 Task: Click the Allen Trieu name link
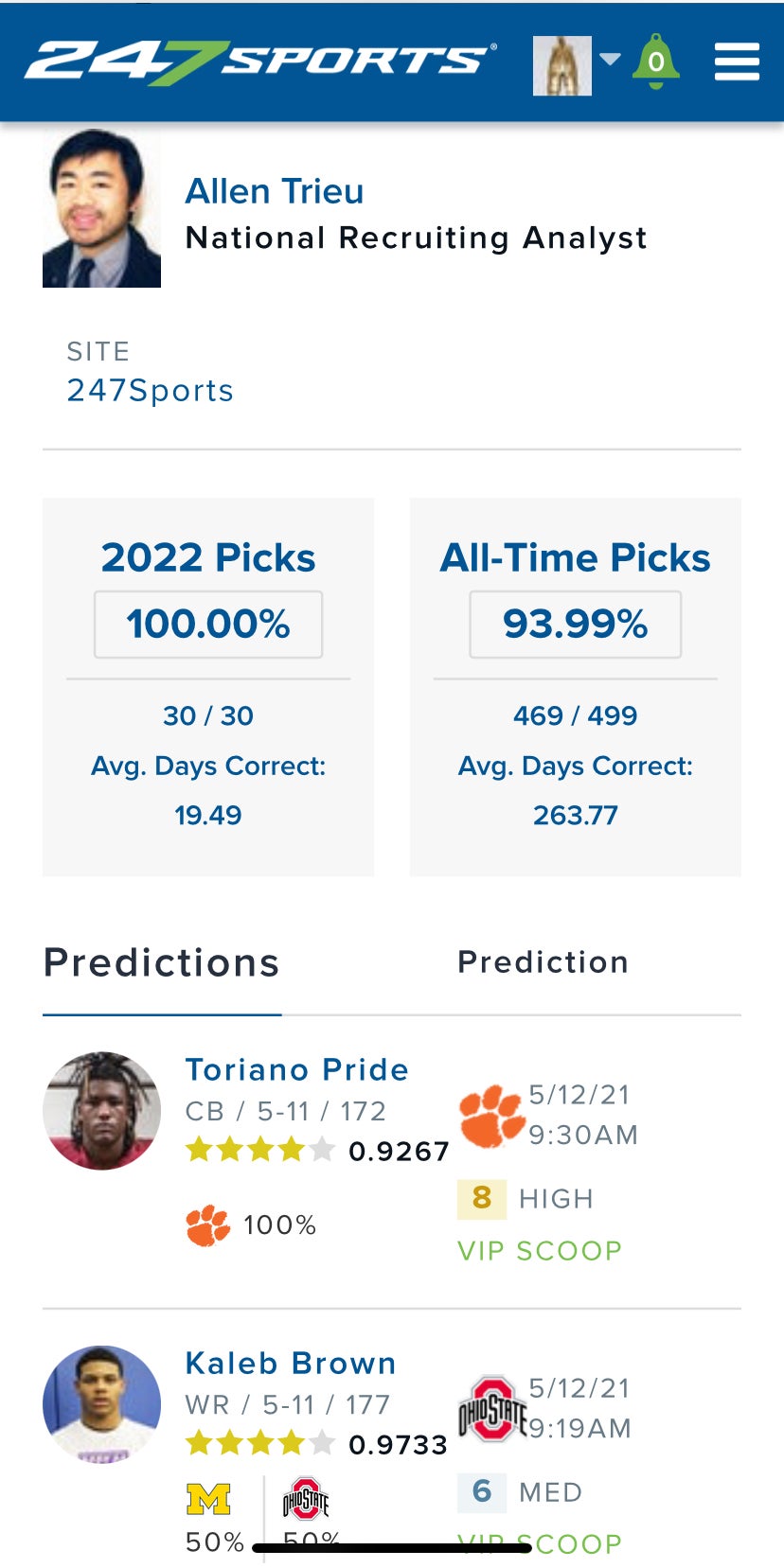point(275,191)
